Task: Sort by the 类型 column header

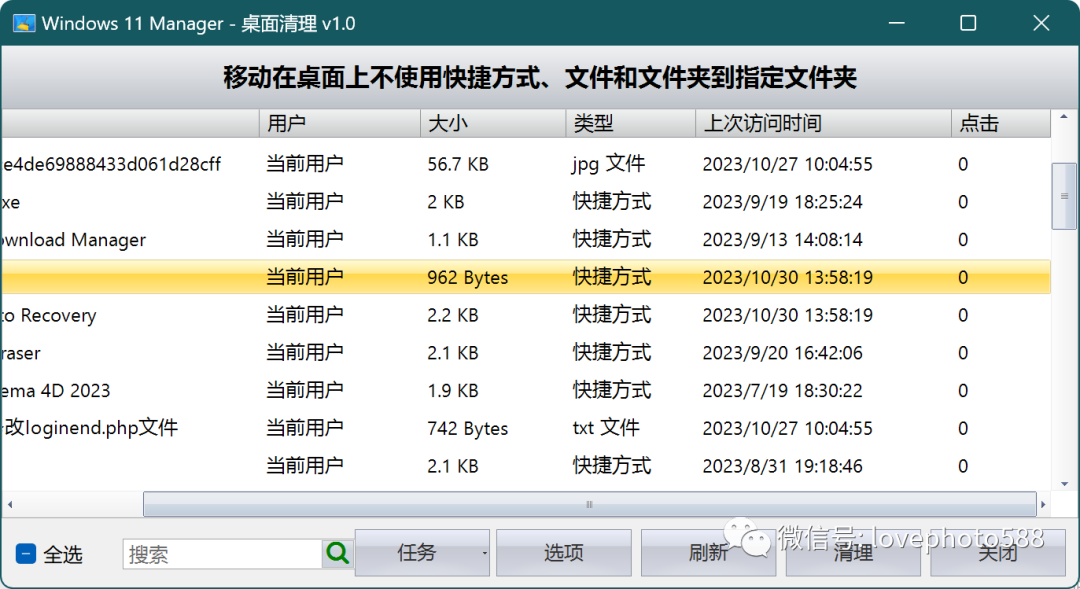Action: [630, 123]
